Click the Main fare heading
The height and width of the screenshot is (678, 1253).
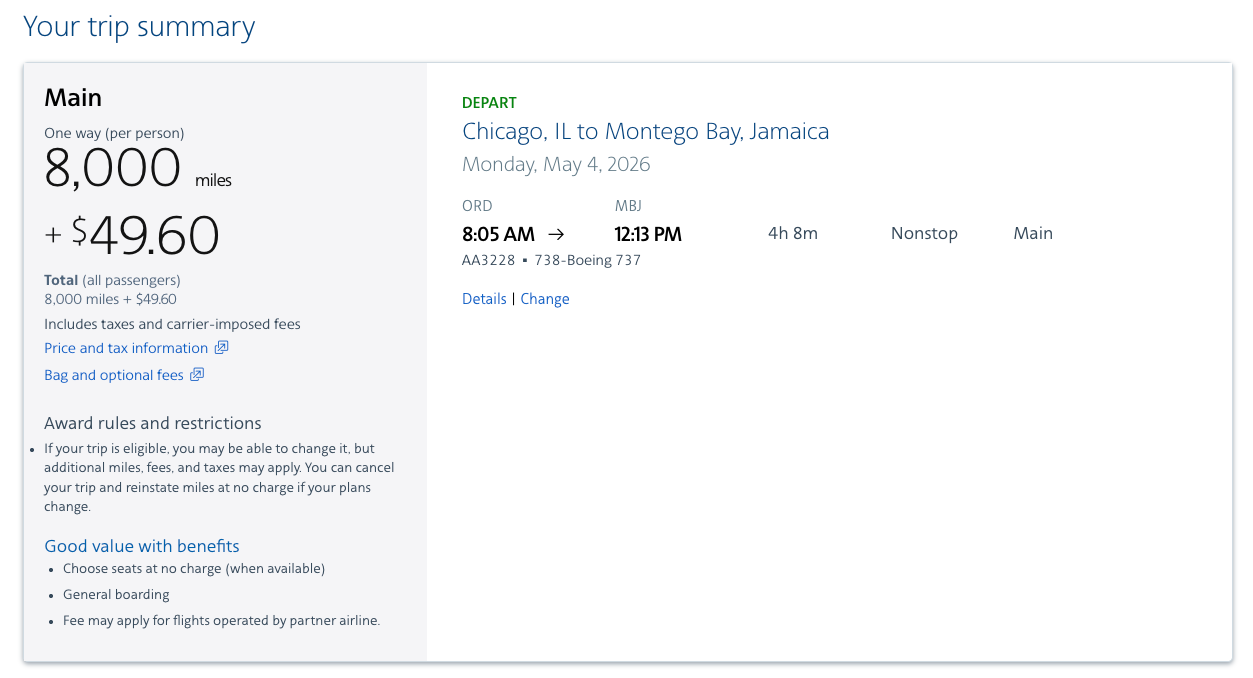point(73,97)
